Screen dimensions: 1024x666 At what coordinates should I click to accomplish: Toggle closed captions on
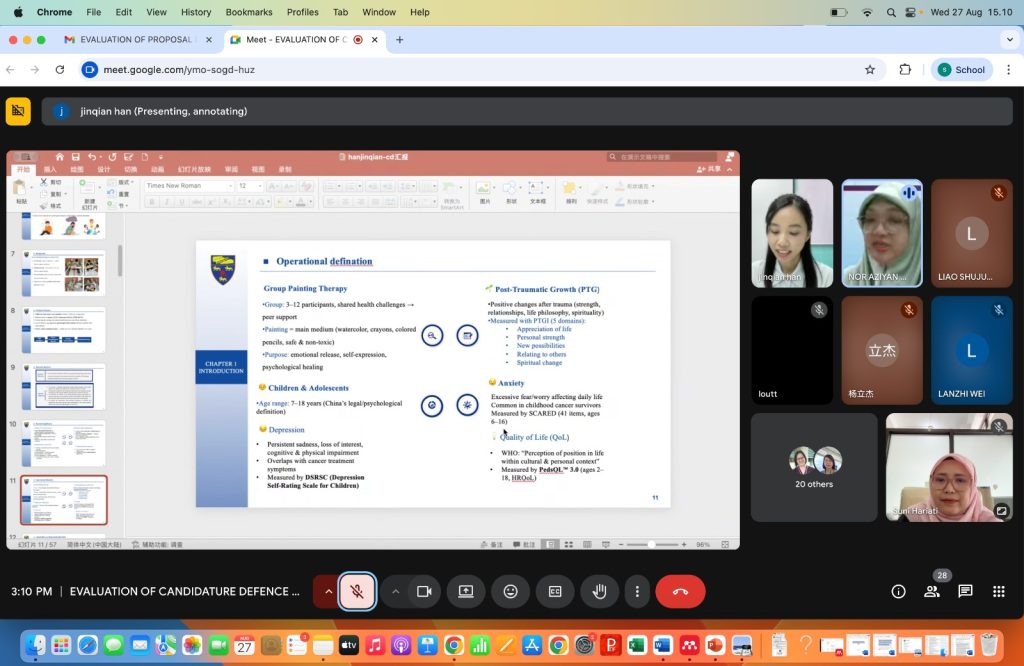tap(554, 591)
